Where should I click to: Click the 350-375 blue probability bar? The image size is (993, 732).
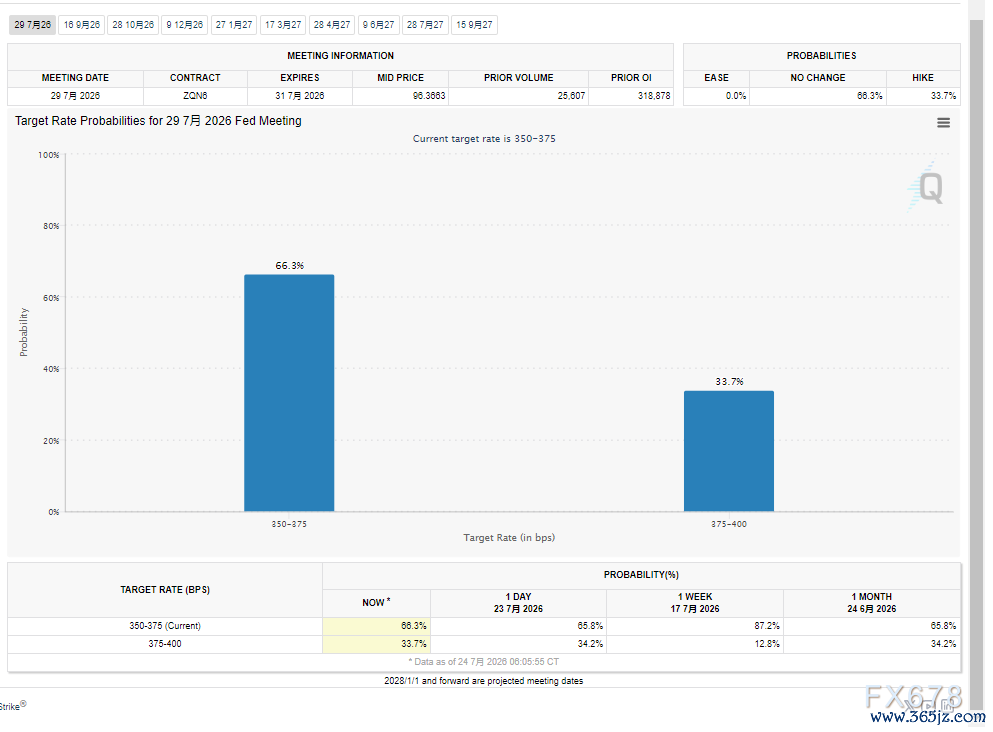pos(289,393)
